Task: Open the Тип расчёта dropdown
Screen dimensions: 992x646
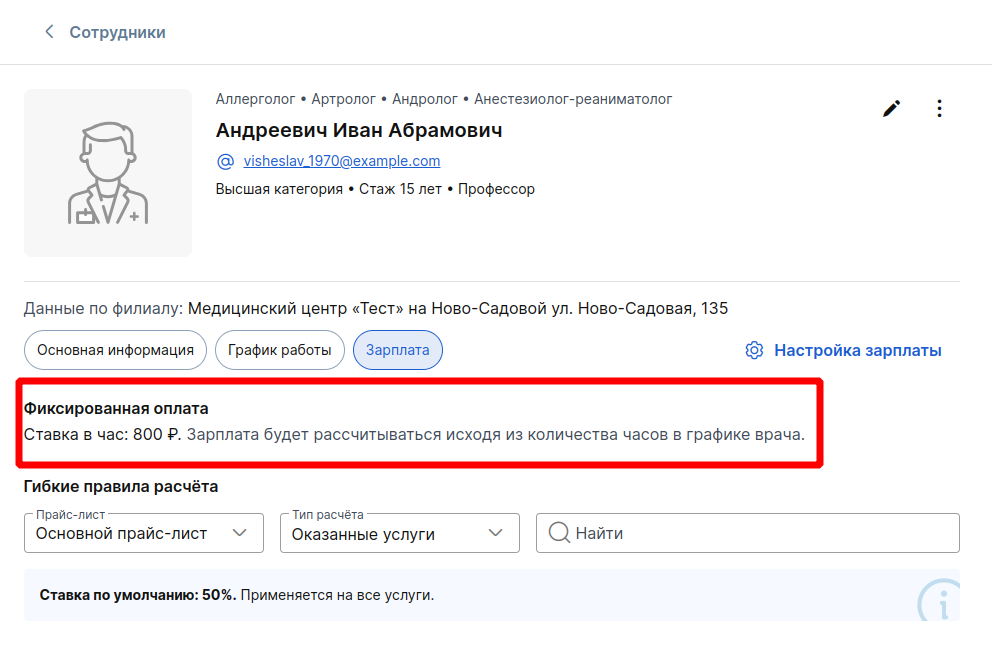Action: 400,533
